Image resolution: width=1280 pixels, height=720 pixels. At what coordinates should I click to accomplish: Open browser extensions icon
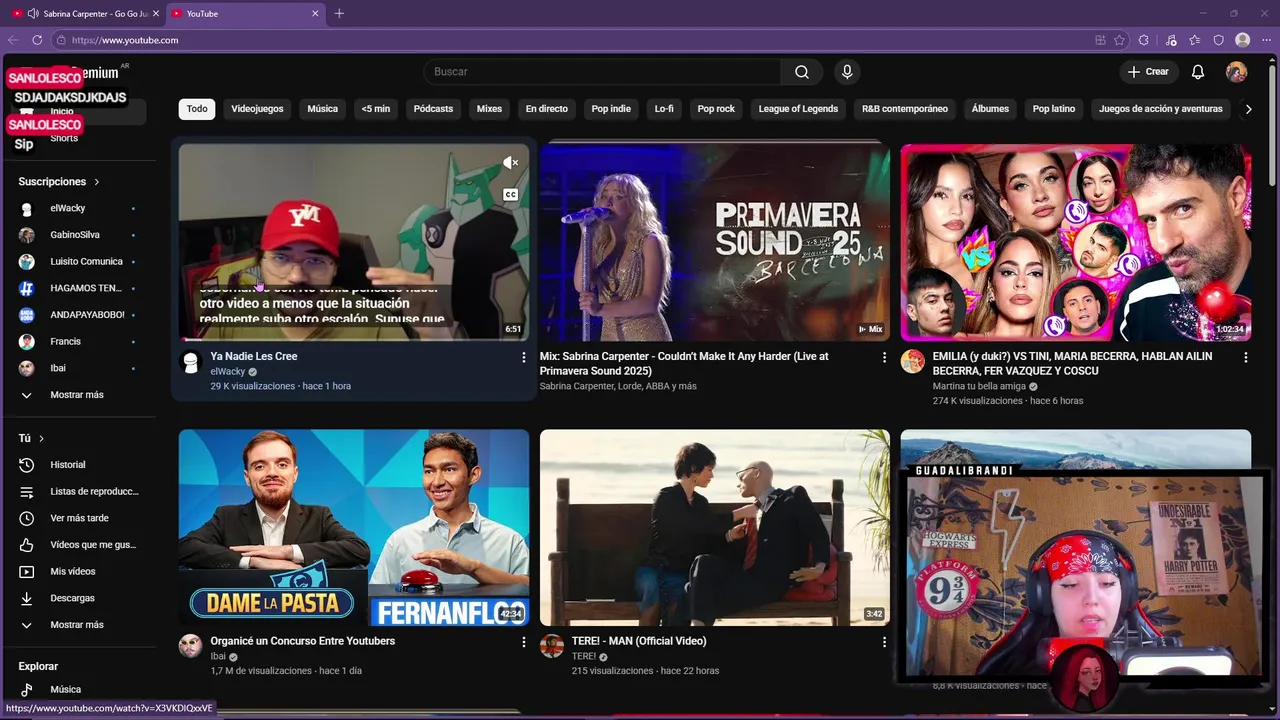point(1145,40)
